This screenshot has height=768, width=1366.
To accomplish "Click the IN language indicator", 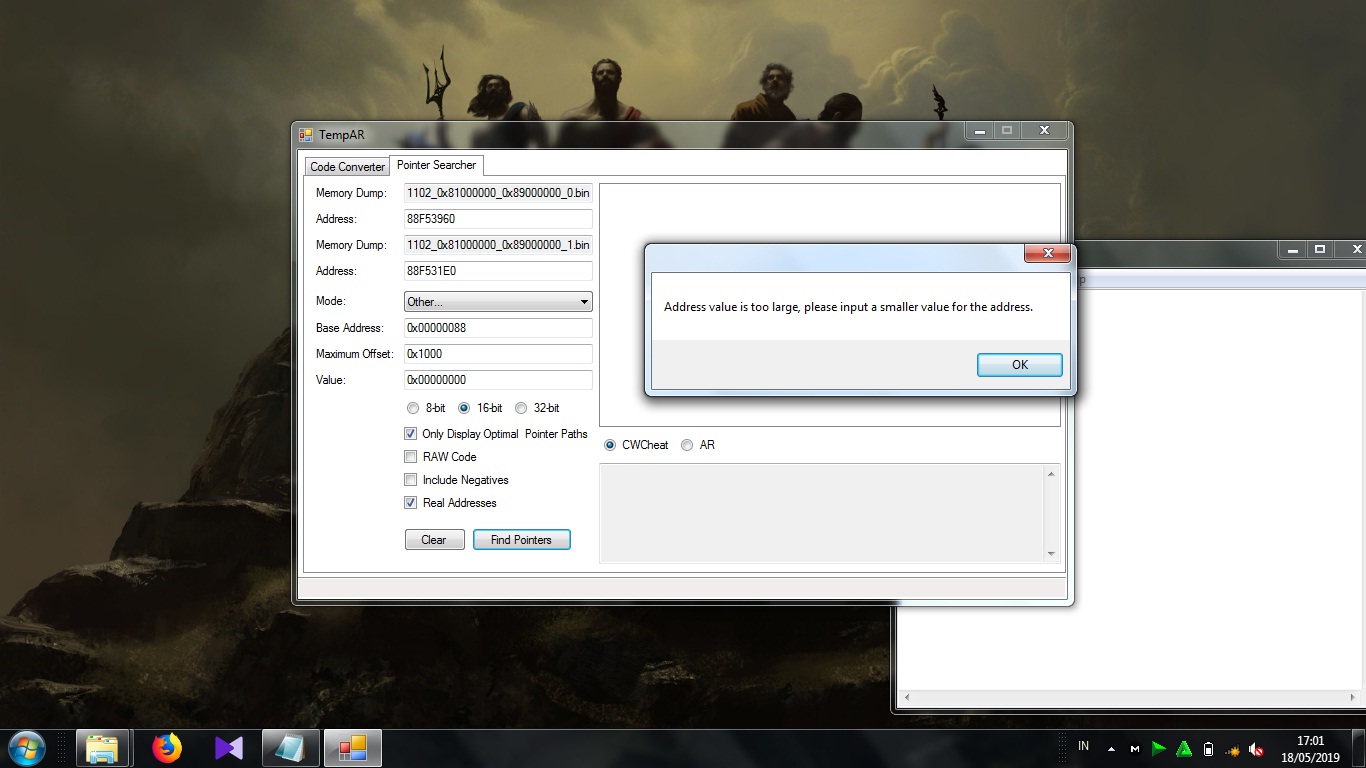I will (1084, 747).
